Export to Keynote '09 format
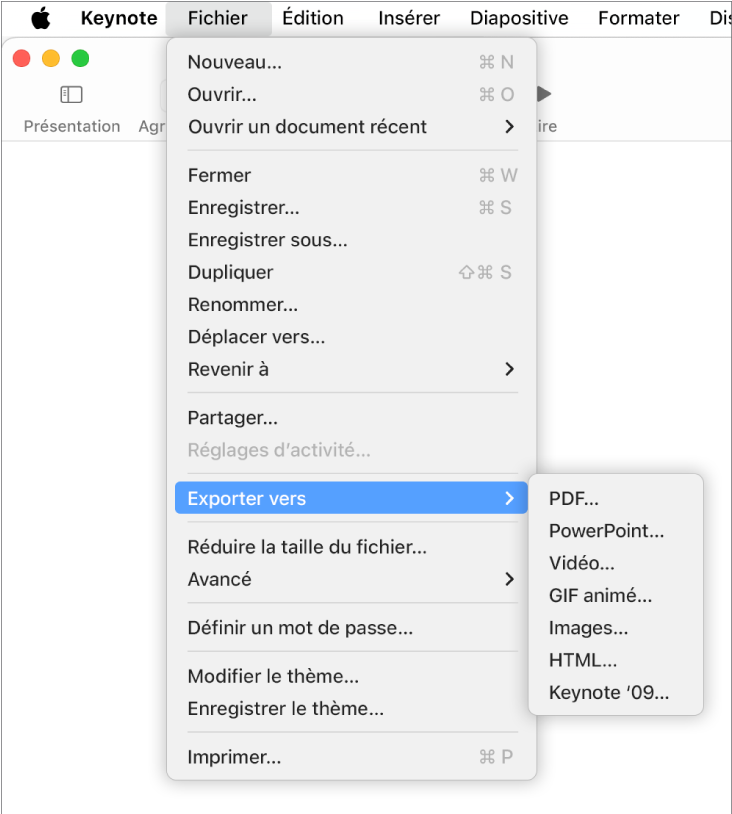732x814 pixels. click(609, 692)
